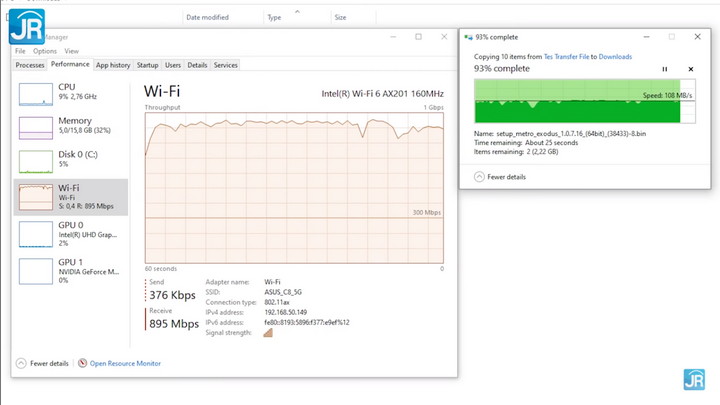The height and width of the screenshot is (405, 720).
Task: Cancel the file copy with the X button
Action: coord(691,69)
